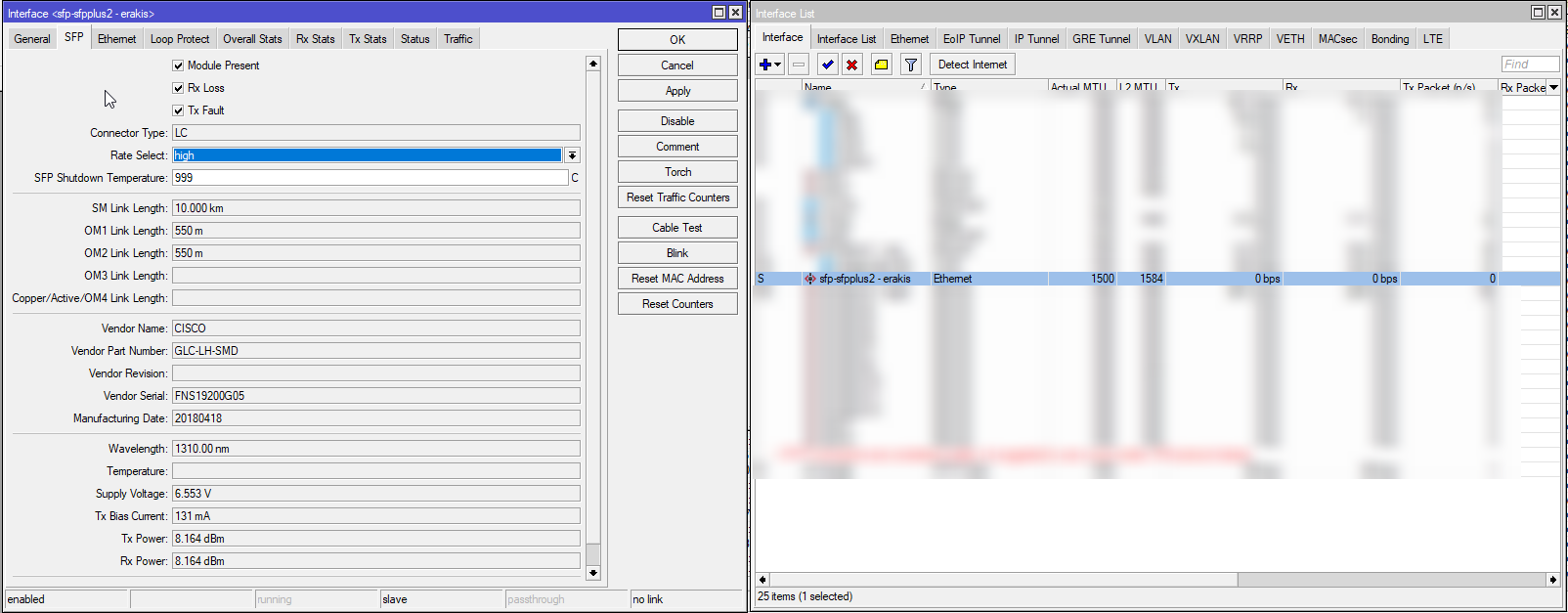Viewport: 1568px width, 613px height.
Task: Click the SFP tab scroll-up arrow
Action: (592, 64)
